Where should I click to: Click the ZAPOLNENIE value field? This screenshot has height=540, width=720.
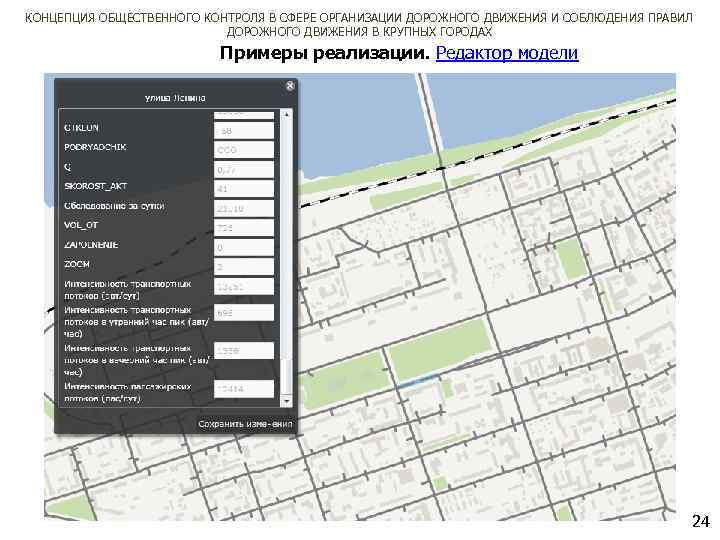point(244,248)
